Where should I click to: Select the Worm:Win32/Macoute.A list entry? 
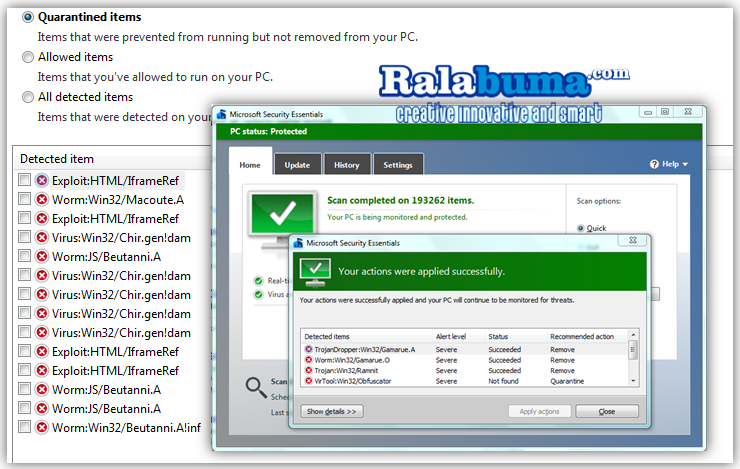pyautogui.click(x=118, y=200)
